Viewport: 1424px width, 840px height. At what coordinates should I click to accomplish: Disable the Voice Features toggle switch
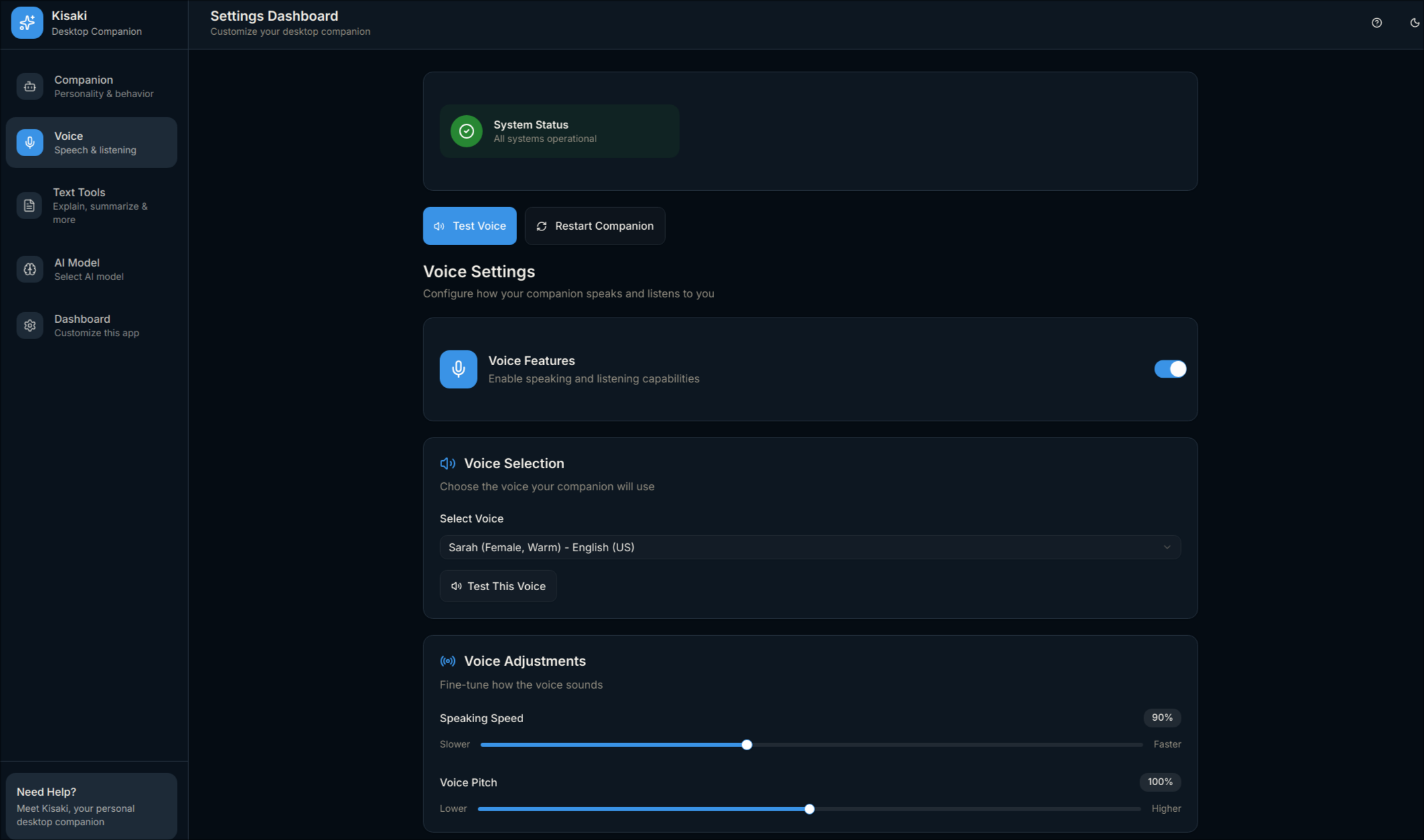click(x=1169, y=369)
